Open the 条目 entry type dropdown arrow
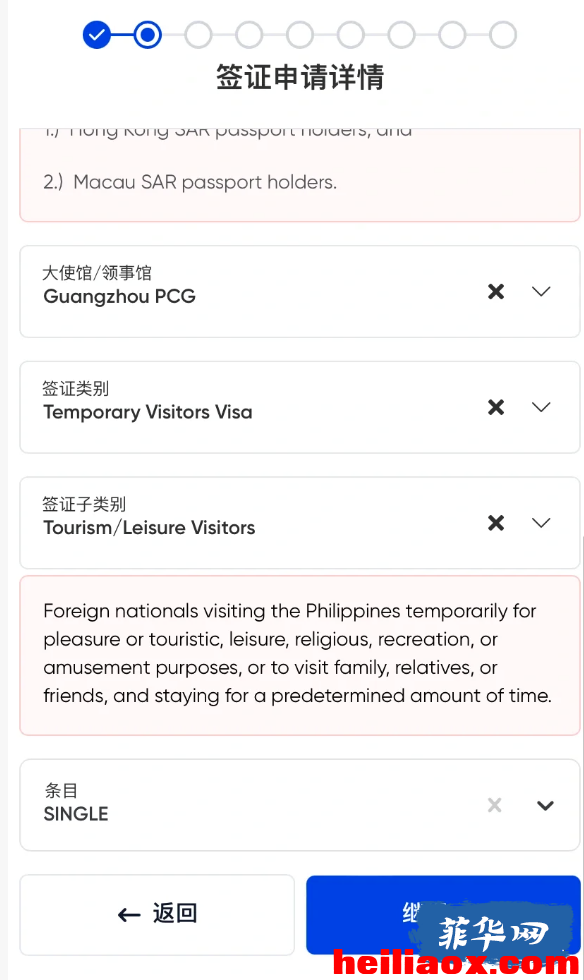This screenshot has height=980, width=584. pyautogui.click(x=545, y=806)
